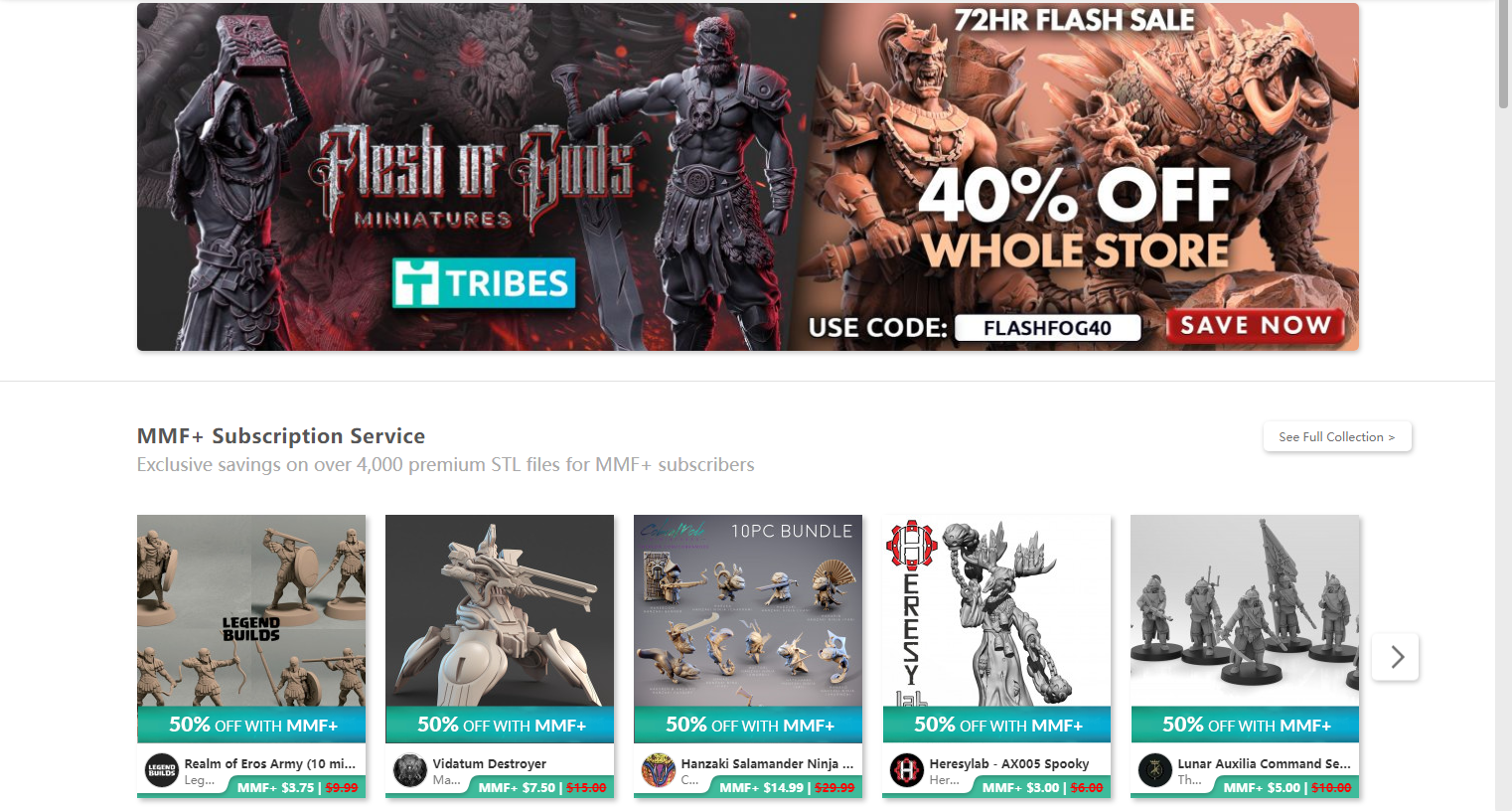Viewport: 1512px width, 811px height.
Task: Click the page vertical scrollbar thumb
Action: click(x=1503, y=55)
